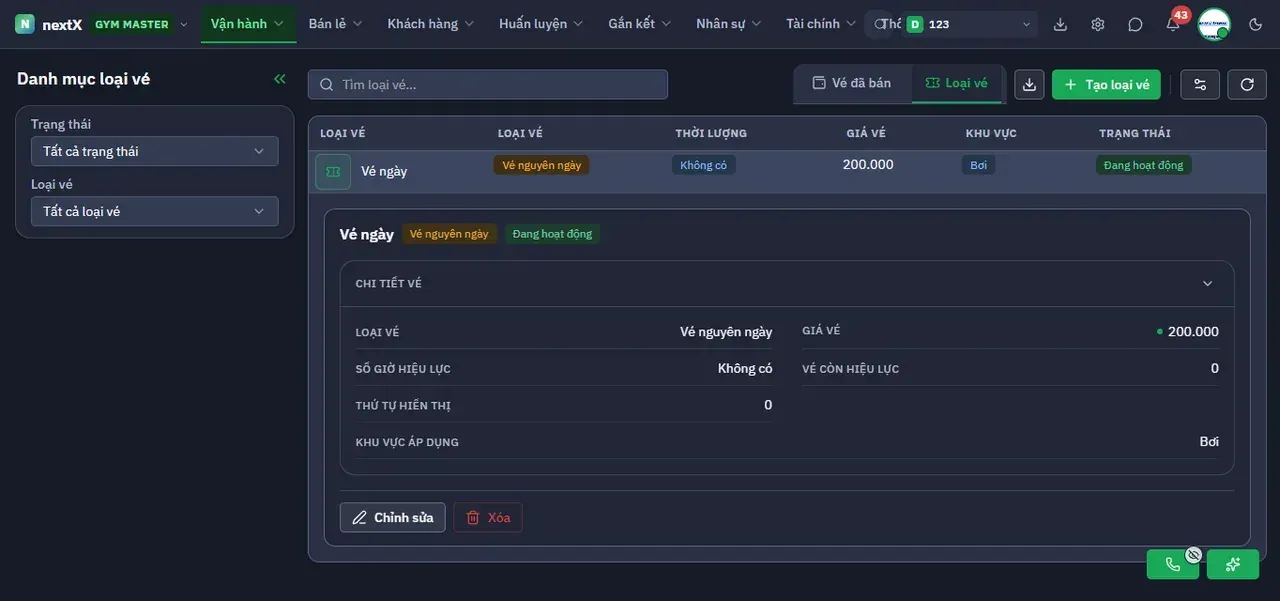This screenshot has height=601, width=1280.
Task: Refresh the ticket type list
Action: 1247,84
